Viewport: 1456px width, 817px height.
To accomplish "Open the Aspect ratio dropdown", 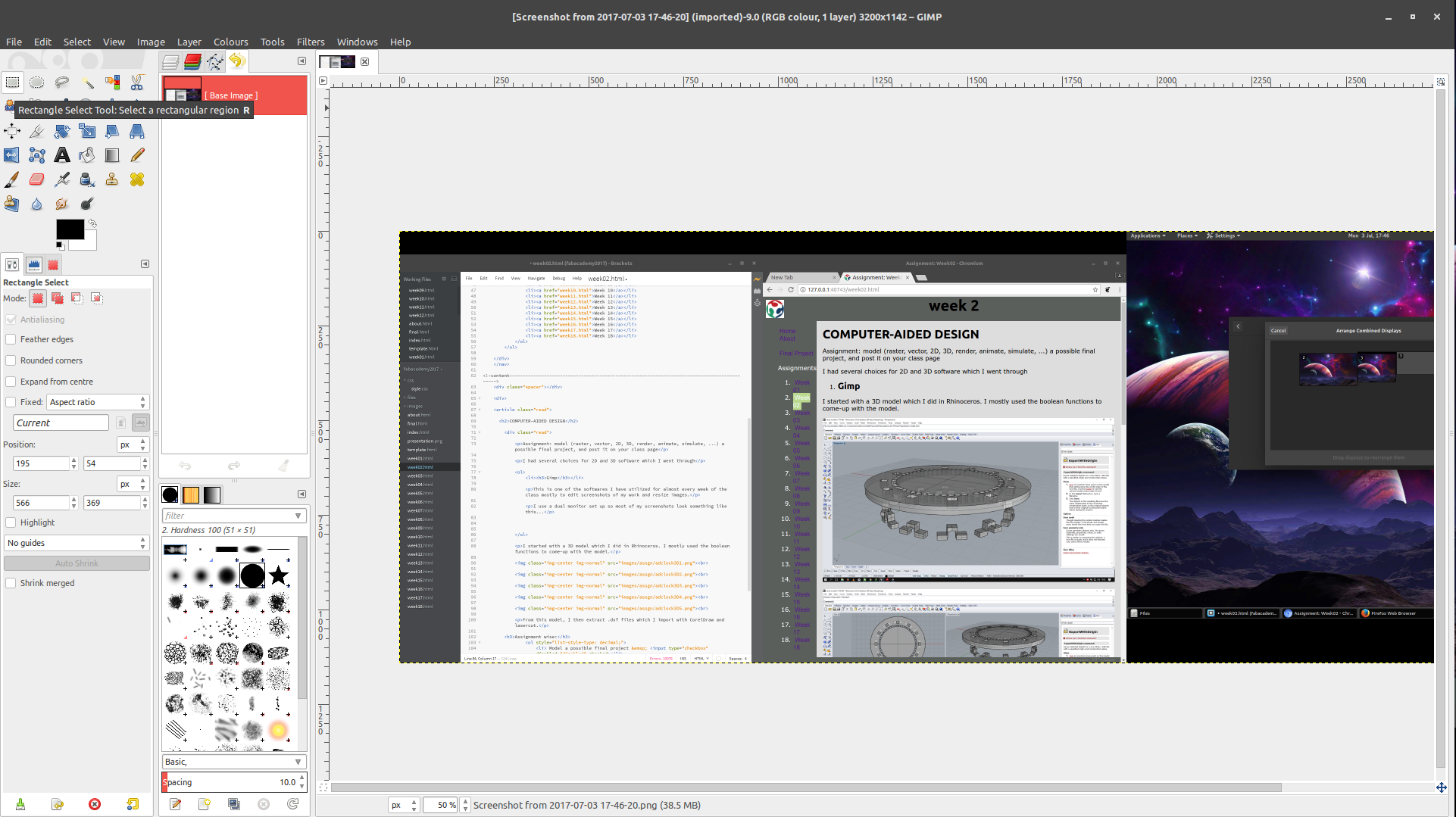I will (x=98, y=402).
